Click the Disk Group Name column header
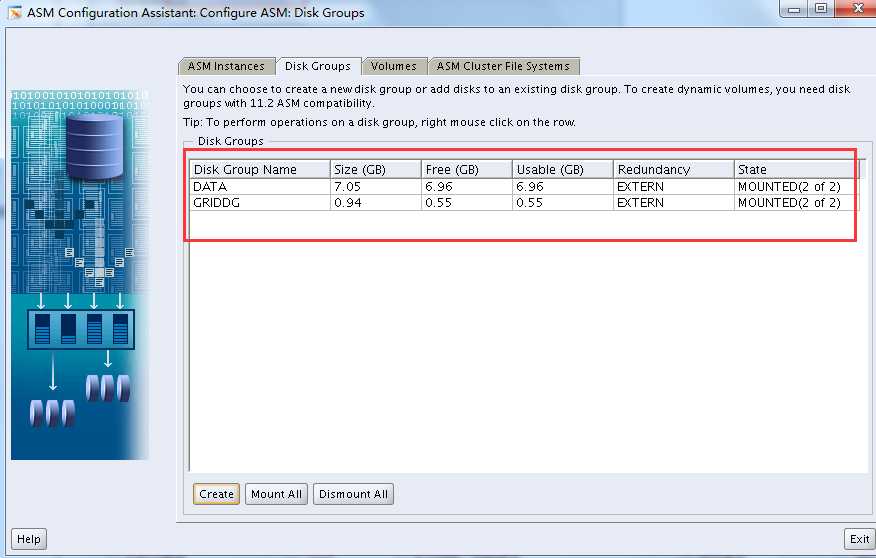 click(260, 169)
